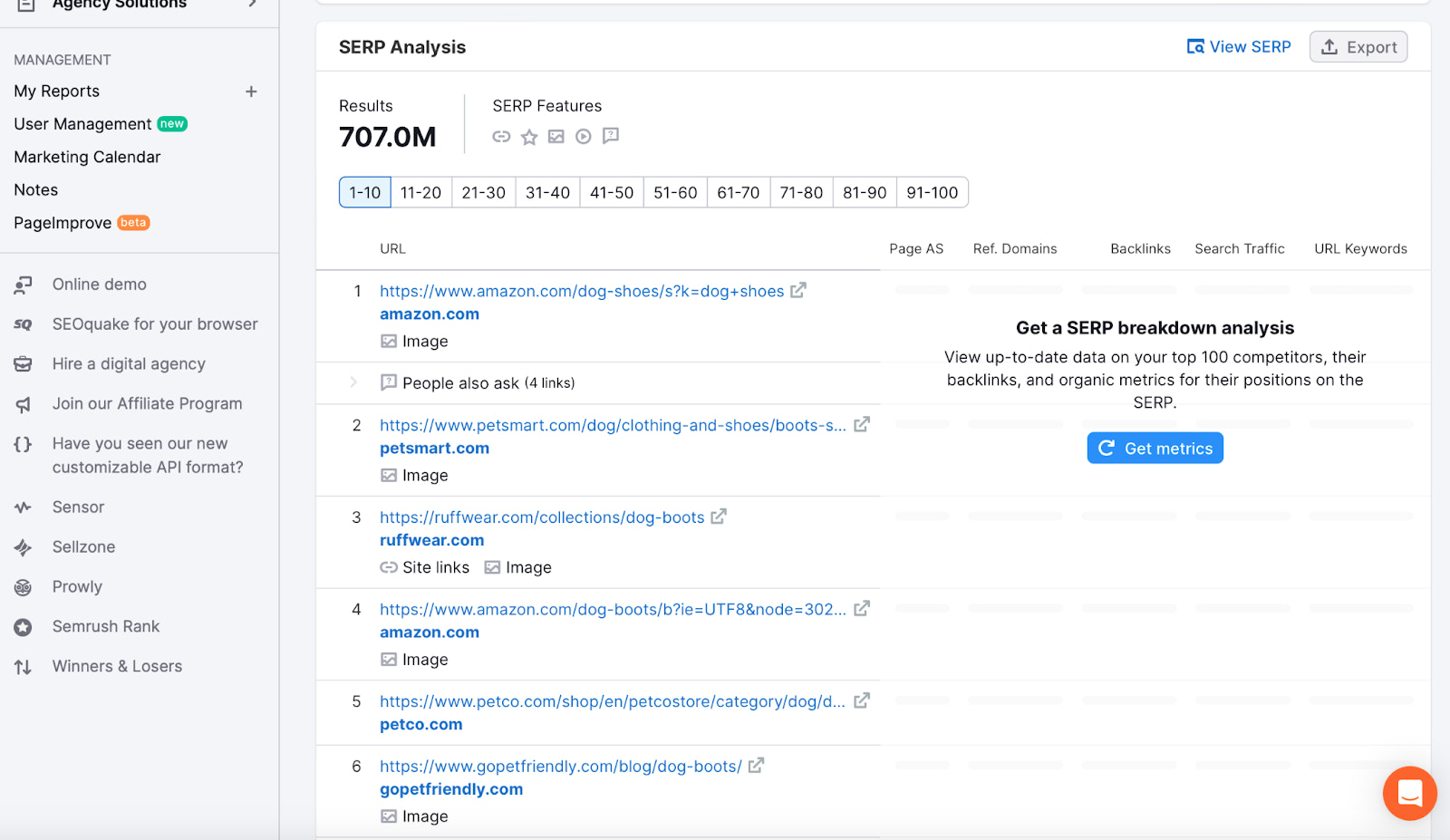Click the ruffwear.com domain link
This screenshot has height=840, width=1450.
(431, 540)
